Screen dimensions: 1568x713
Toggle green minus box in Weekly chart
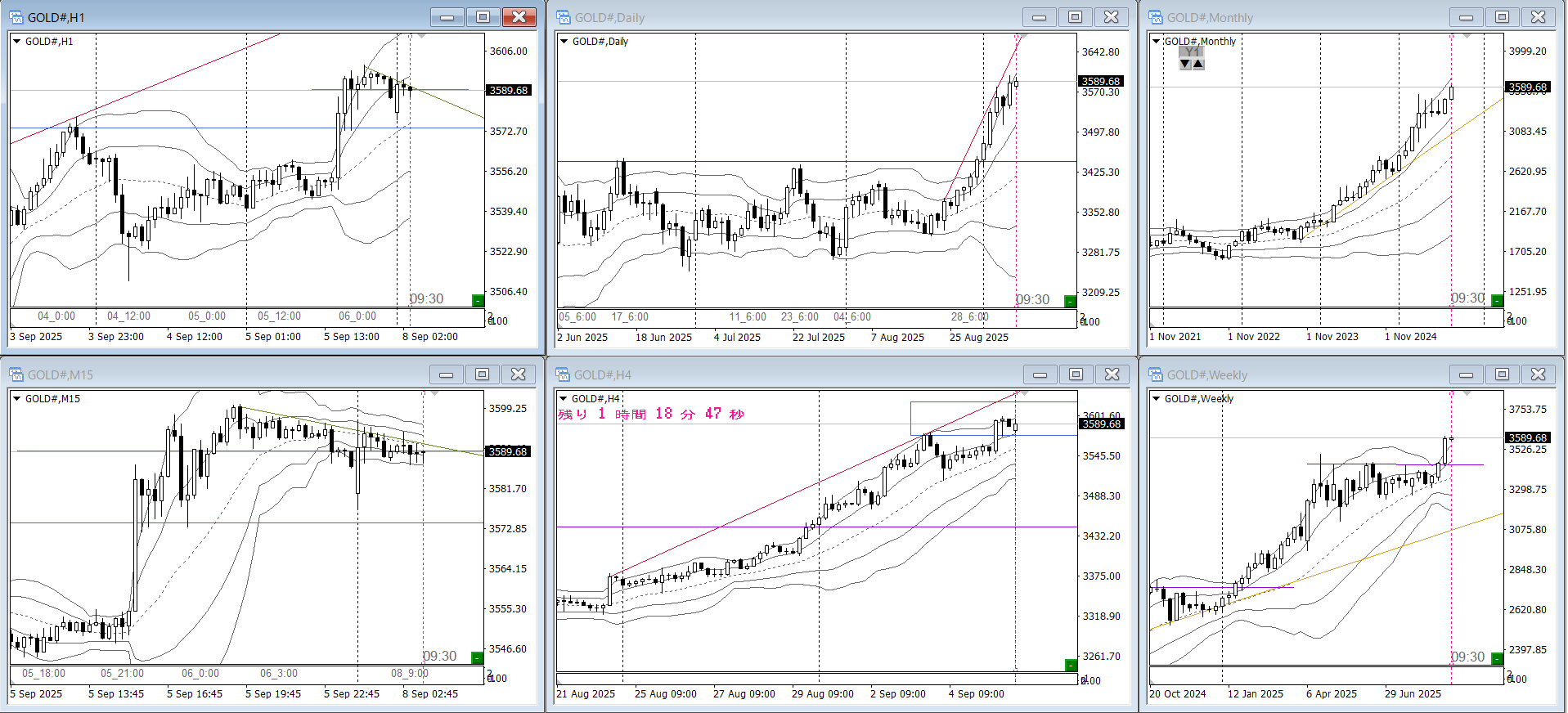1497,658
